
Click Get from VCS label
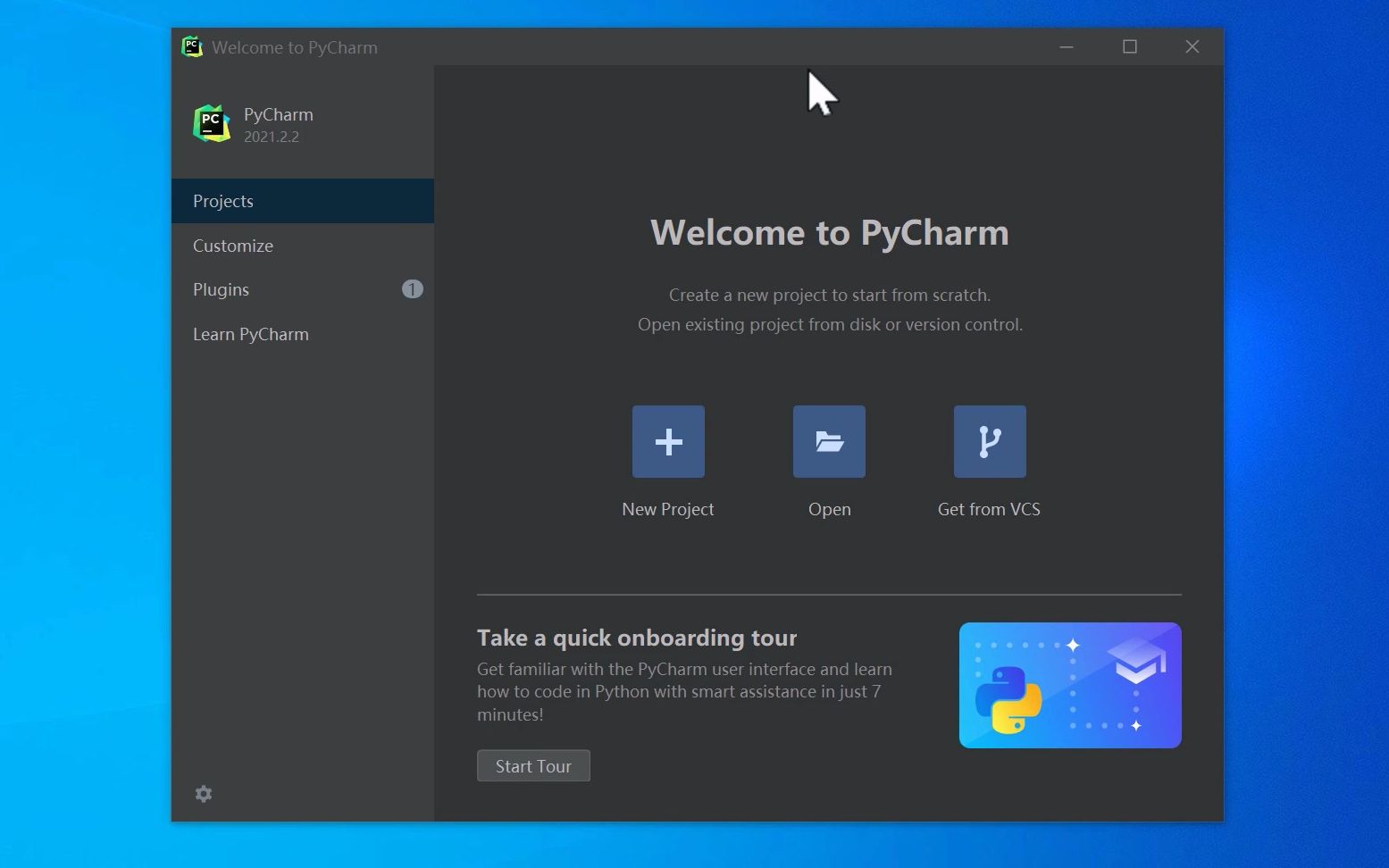(989, 509)
